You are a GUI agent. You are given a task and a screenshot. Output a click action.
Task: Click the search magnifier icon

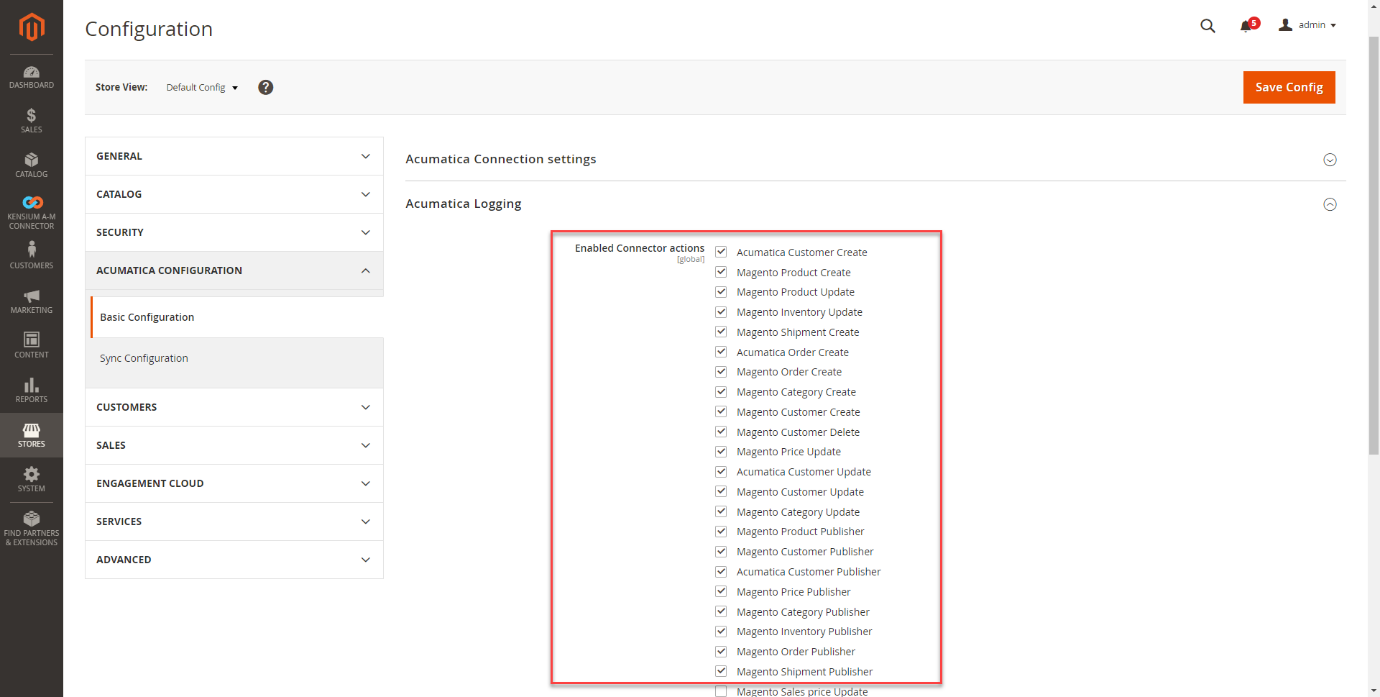click(x=1208, y=26)
